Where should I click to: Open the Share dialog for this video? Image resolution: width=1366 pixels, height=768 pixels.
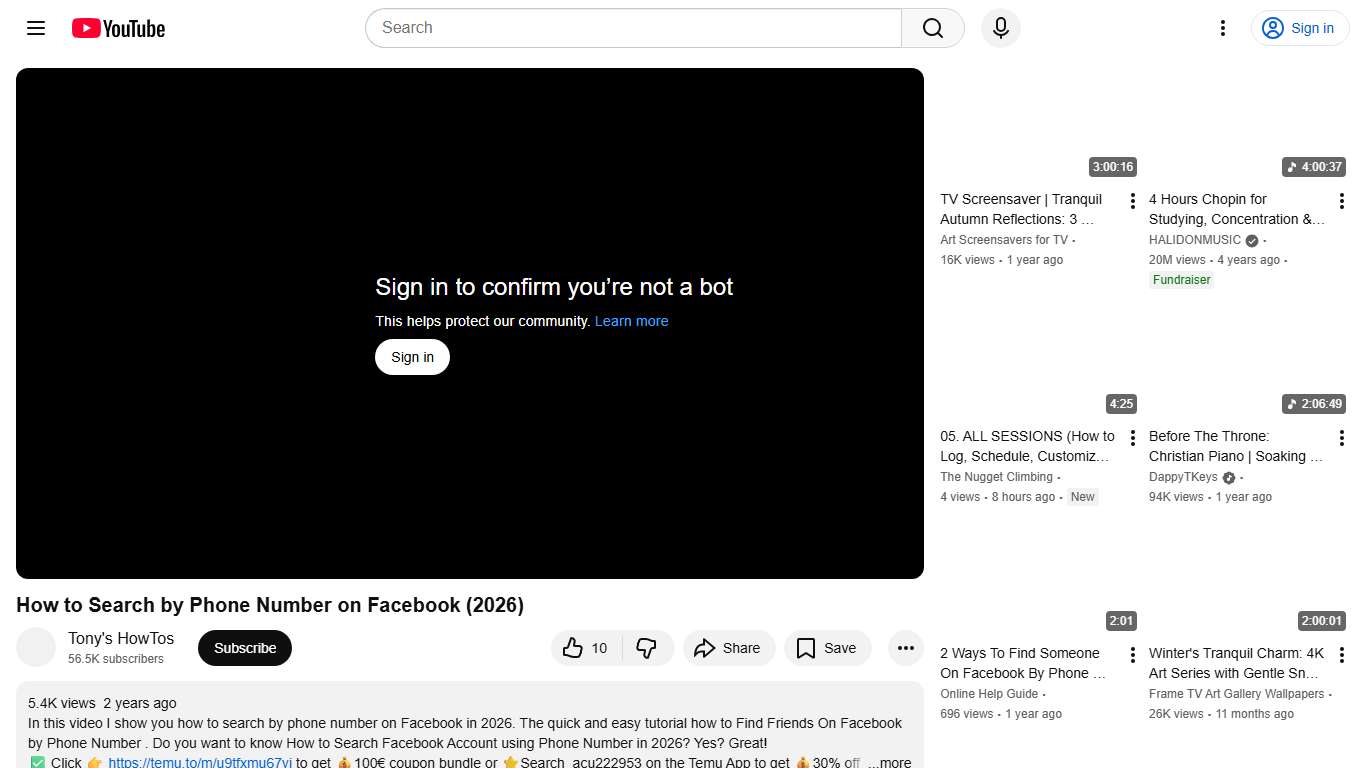coord(729,648)
